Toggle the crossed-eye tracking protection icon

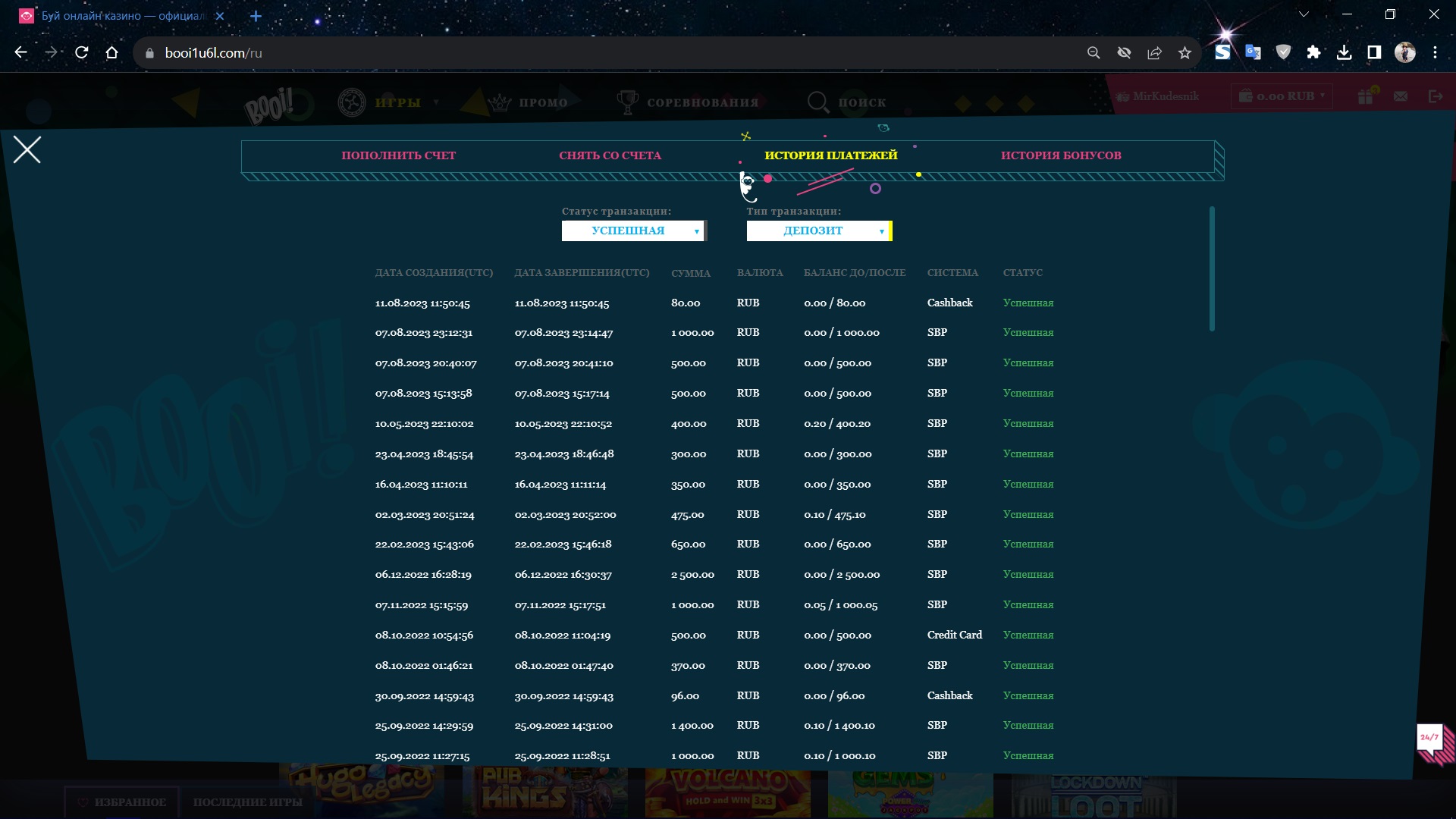1124,53
